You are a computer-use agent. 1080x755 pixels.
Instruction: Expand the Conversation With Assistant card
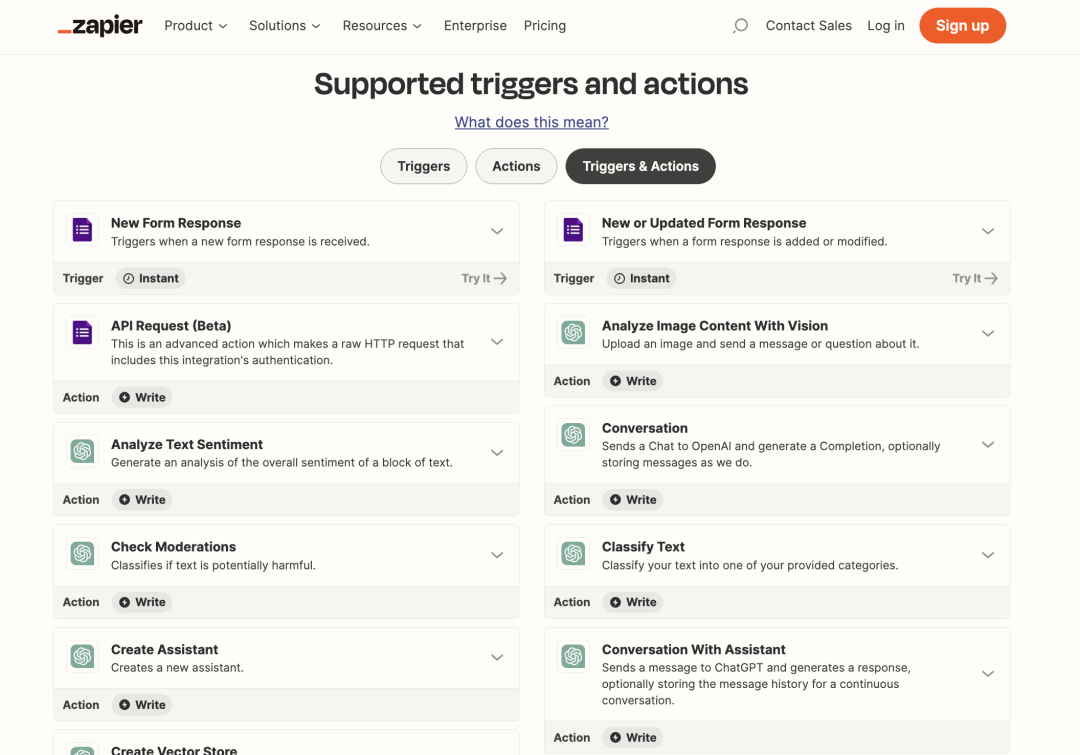click(988, 674)
